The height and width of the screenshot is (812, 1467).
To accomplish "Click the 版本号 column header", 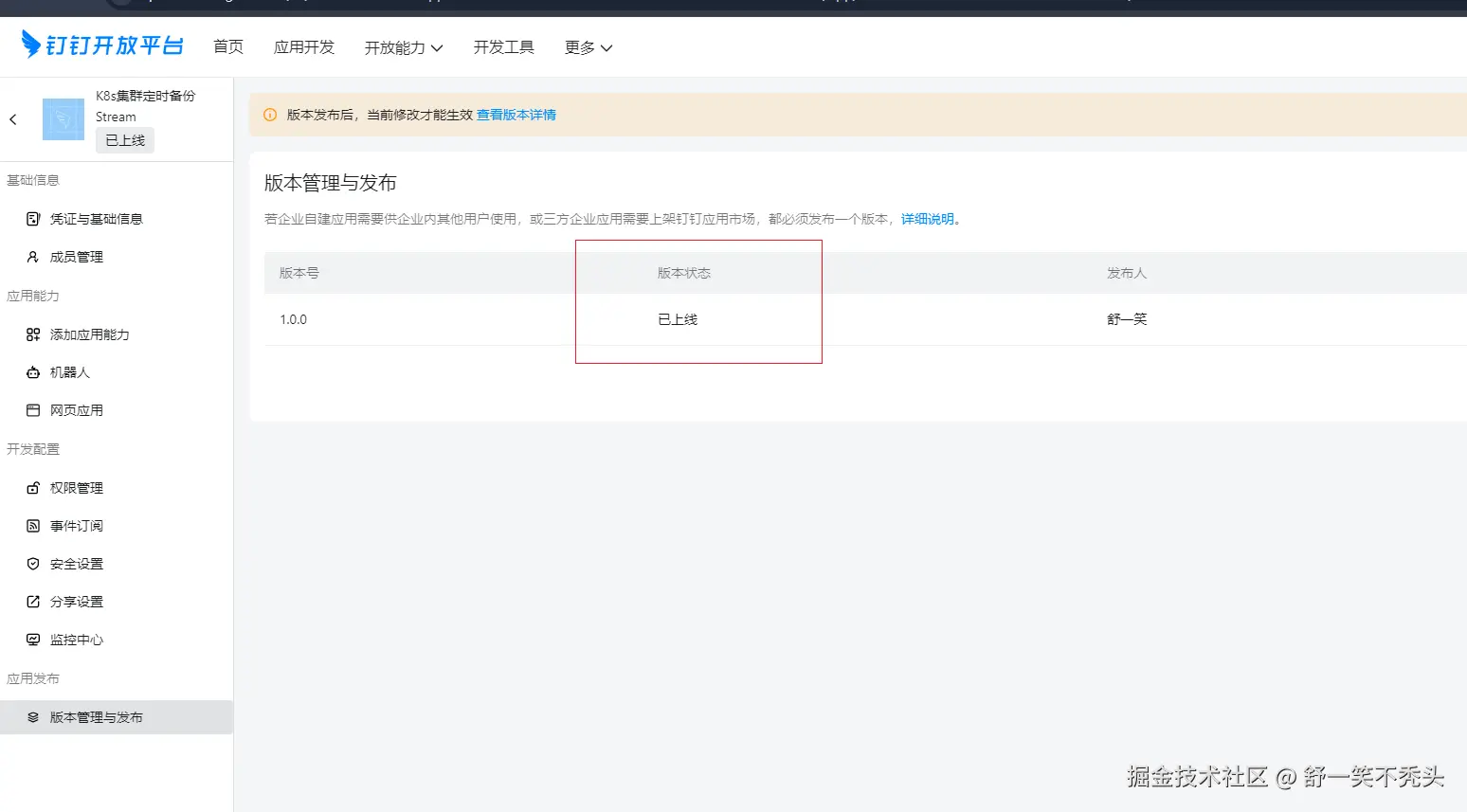I will point(299,273).
